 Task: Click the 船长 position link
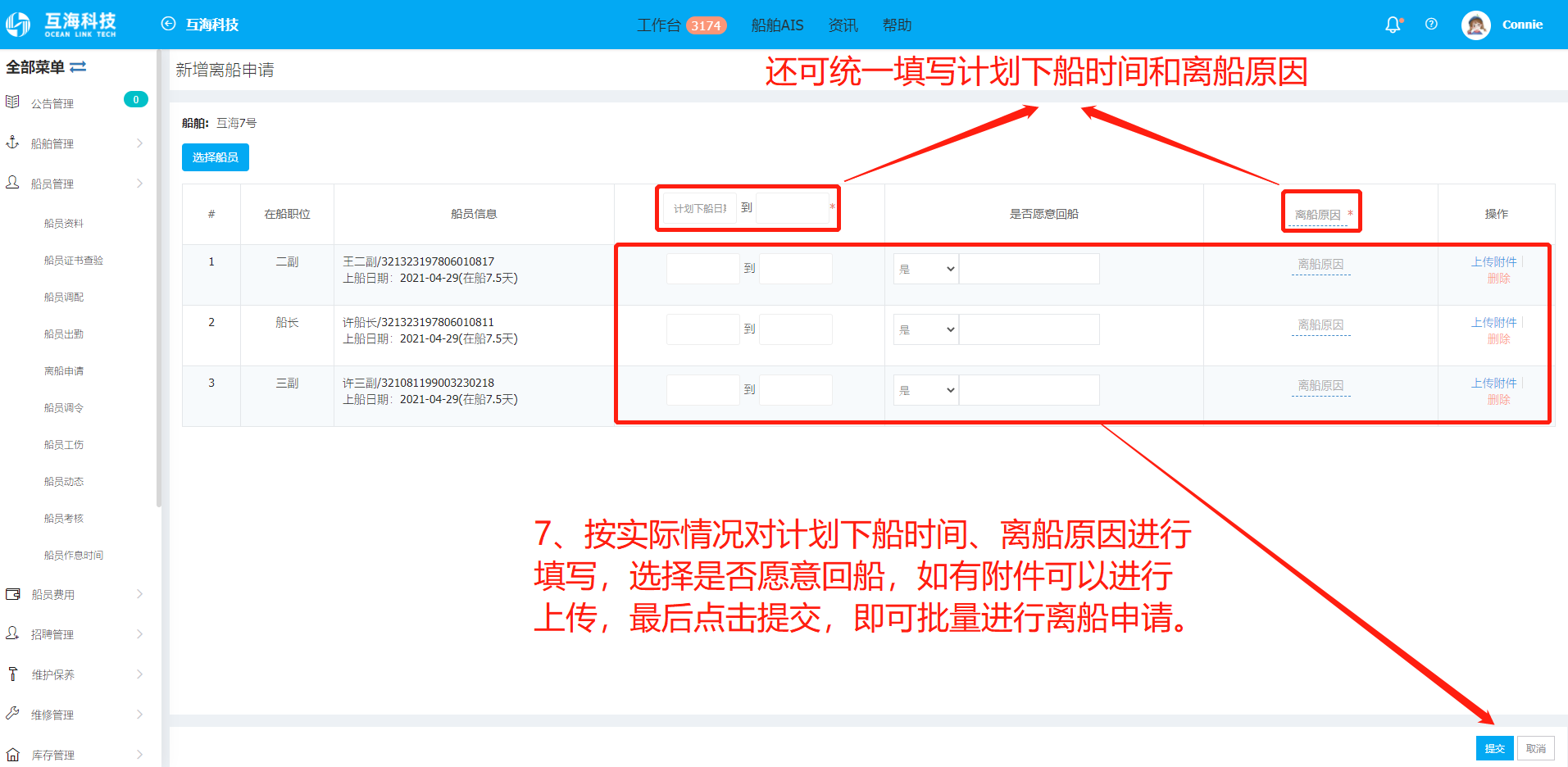(287, 323)
